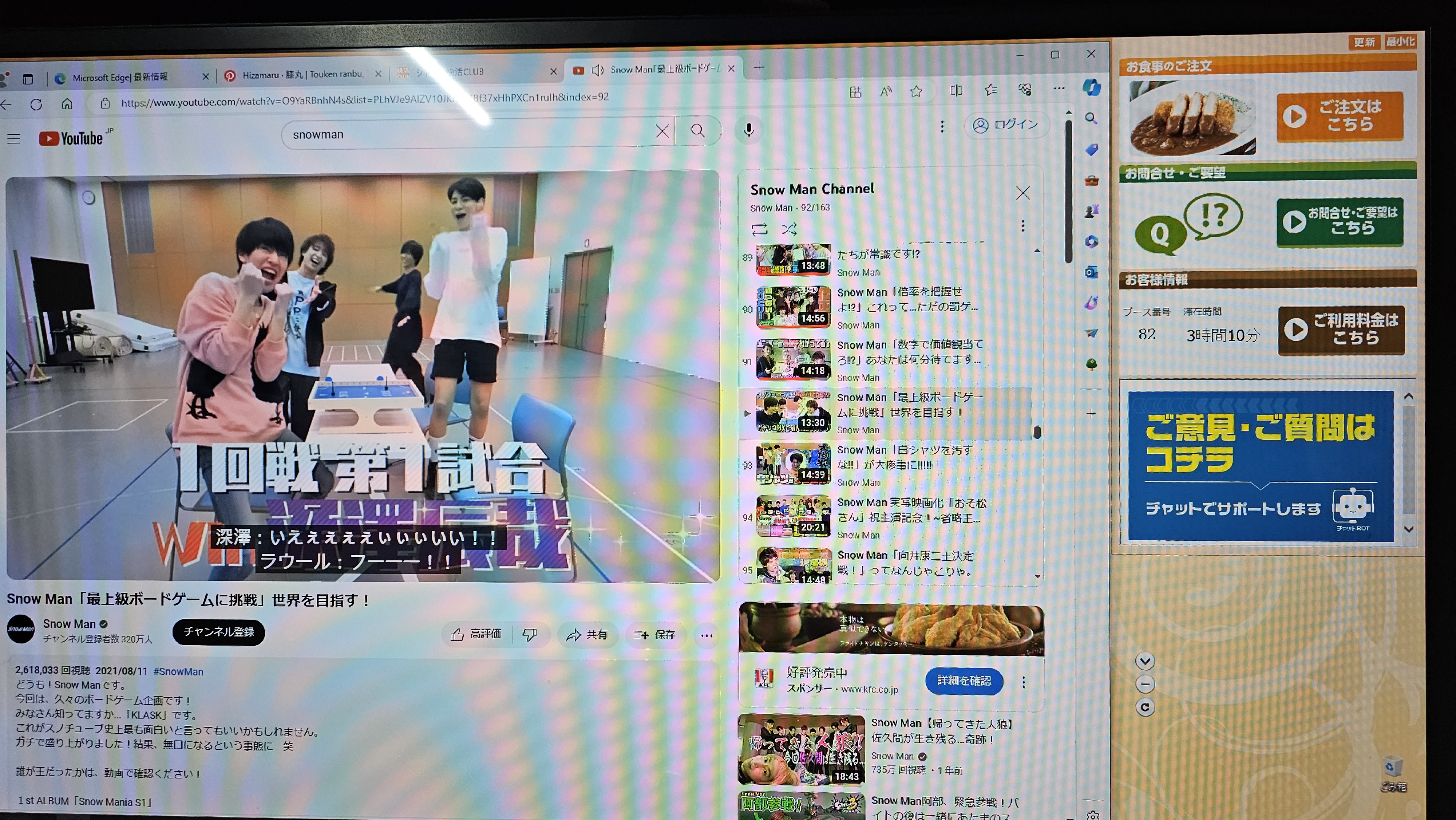Toggle like with 高評価 button

(476, 635)
